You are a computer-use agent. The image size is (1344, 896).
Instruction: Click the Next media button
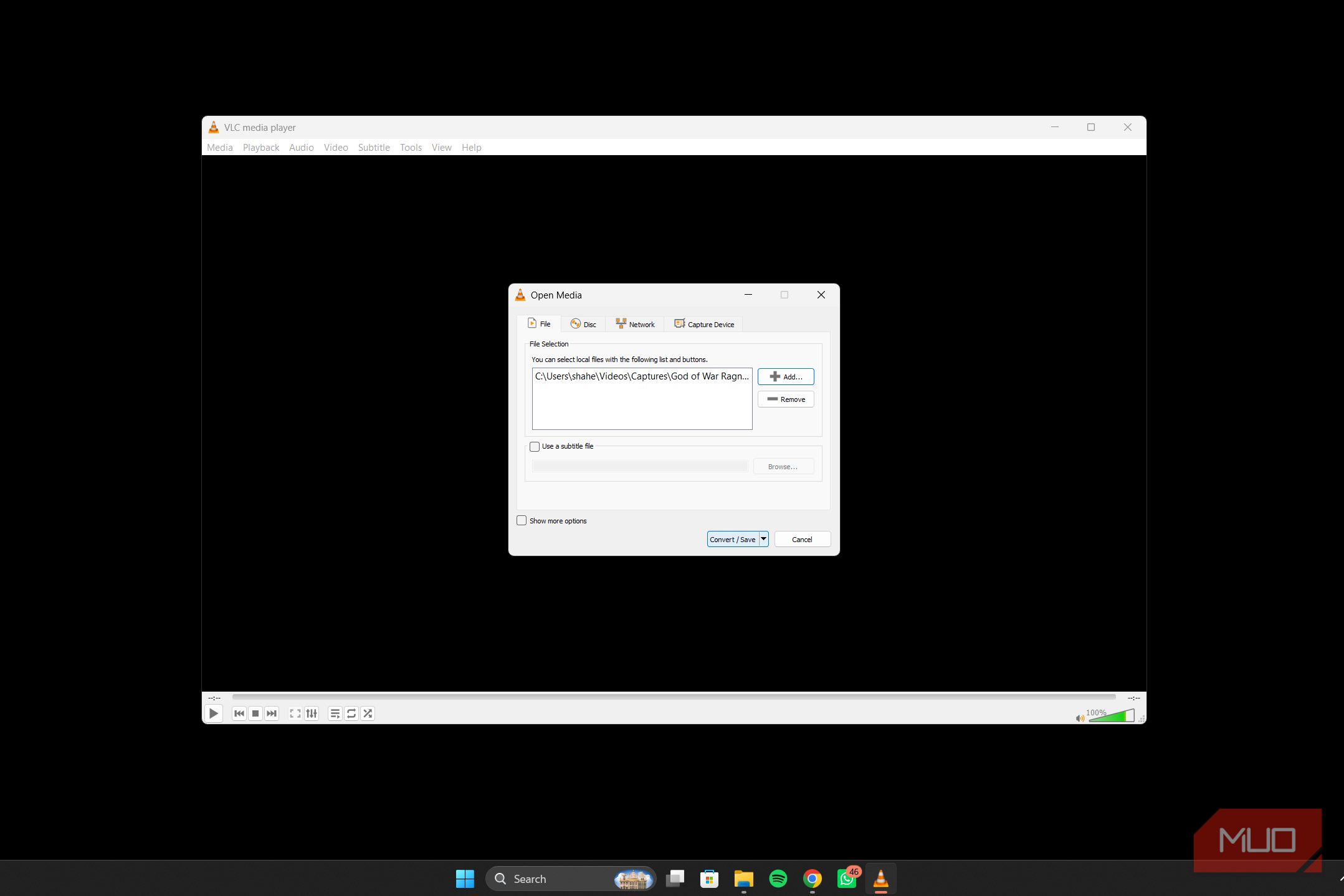[x=272, y=713]
